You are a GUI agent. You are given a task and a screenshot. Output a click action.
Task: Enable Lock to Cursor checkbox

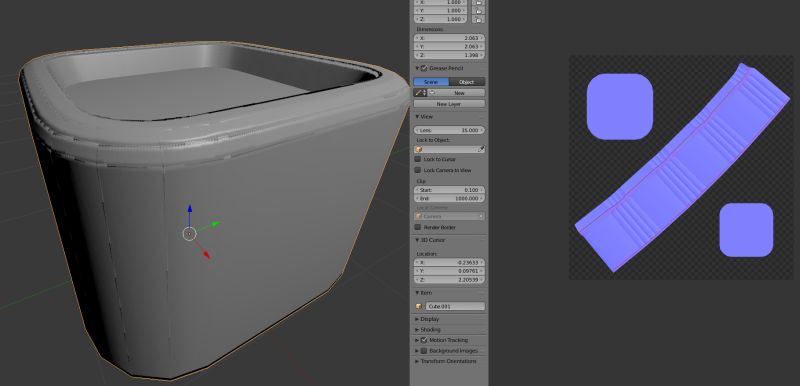(418, 160)
